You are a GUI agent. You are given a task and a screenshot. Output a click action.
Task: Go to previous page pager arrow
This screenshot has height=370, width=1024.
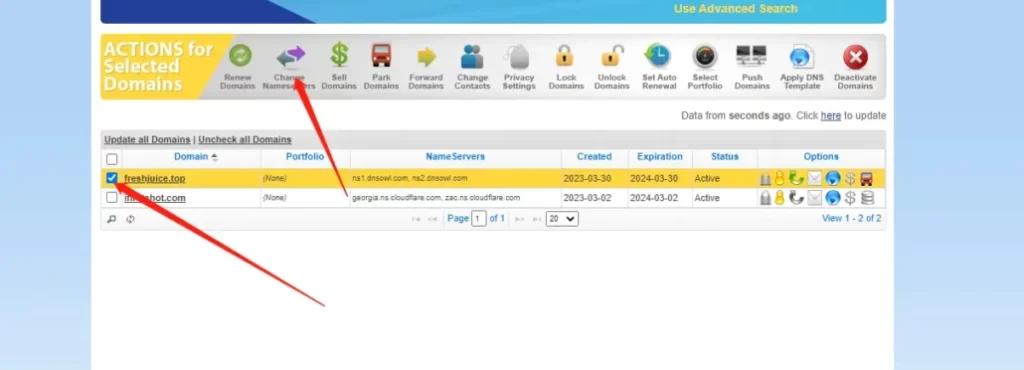click(432, 219)
